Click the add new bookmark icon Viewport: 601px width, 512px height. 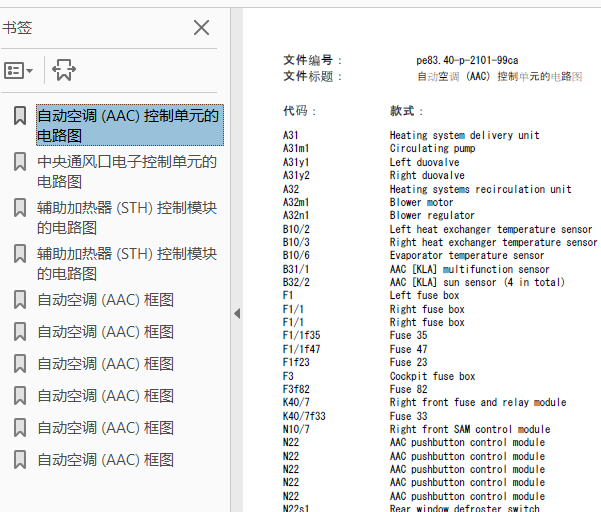coord(64,70)
